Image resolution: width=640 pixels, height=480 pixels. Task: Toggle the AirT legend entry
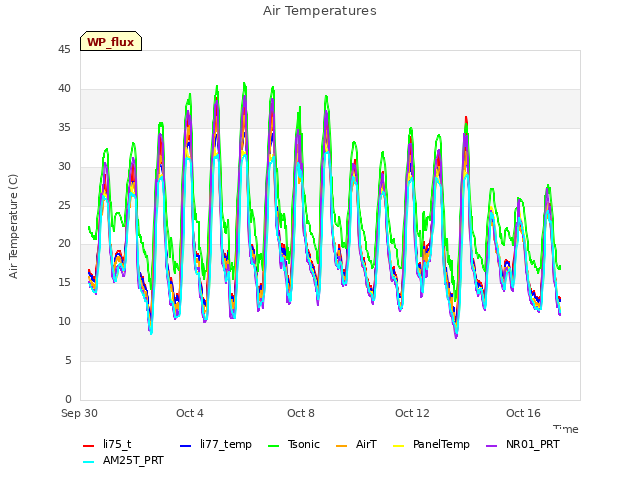point(356,444)
